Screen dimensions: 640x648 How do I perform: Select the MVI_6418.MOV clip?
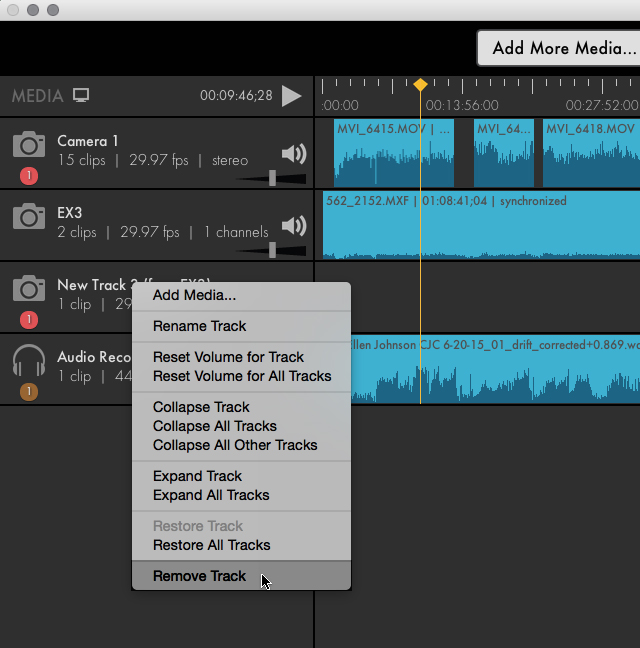coord(591,153)
